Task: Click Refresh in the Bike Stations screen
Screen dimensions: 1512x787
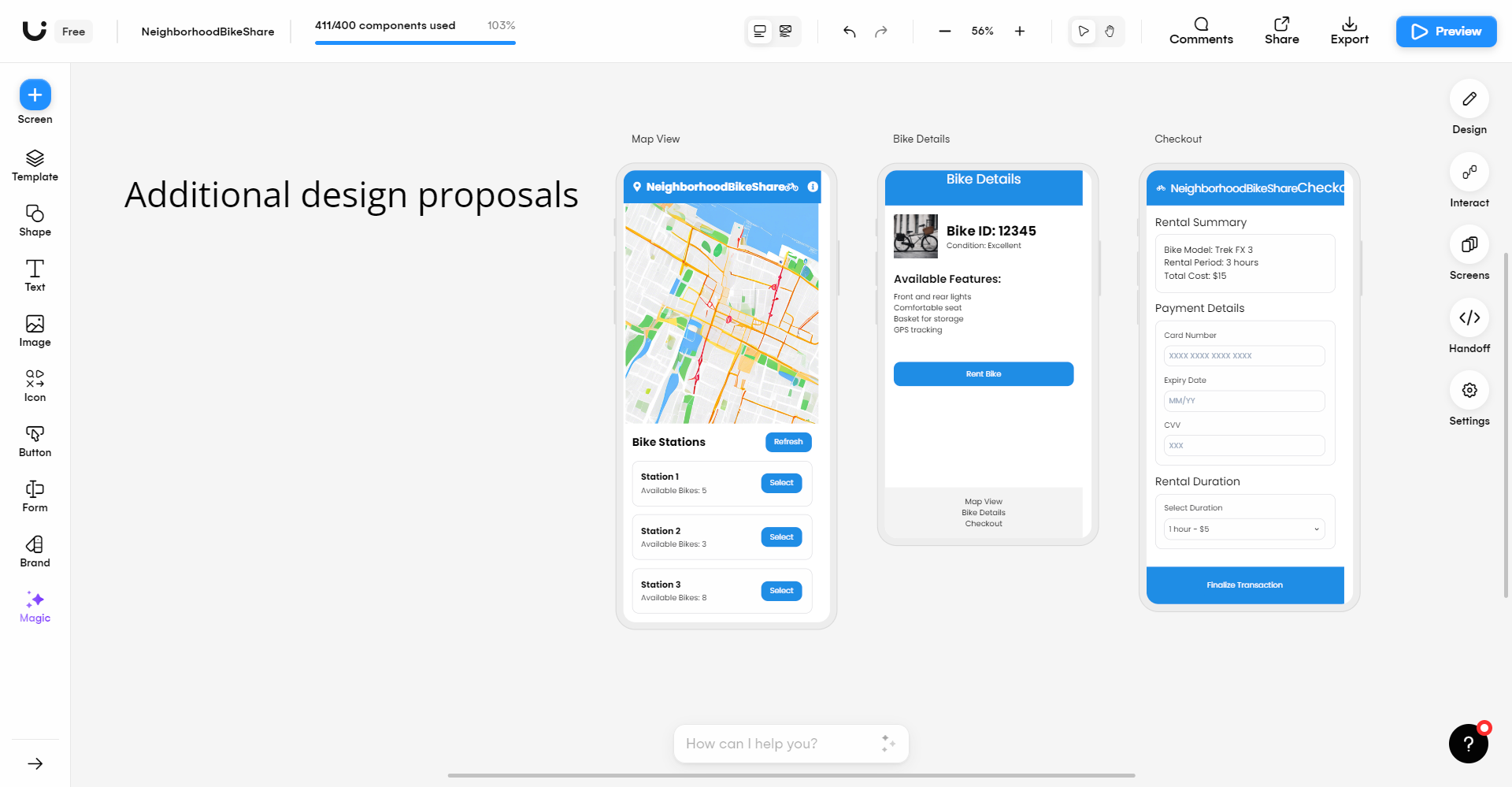Action: (x=787, y=442)
